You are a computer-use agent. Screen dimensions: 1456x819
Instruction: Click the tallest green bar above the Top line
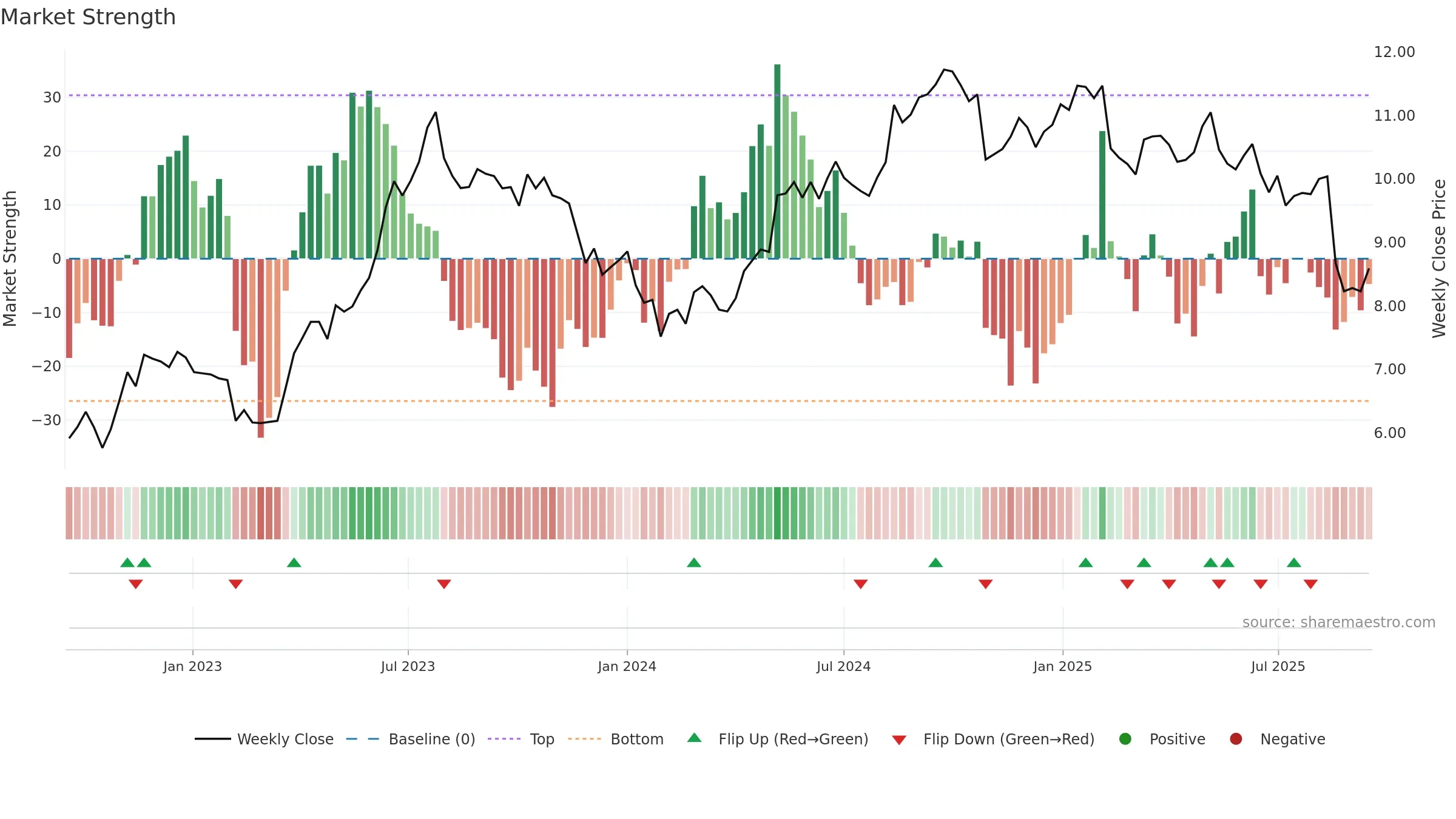[777, 161]
